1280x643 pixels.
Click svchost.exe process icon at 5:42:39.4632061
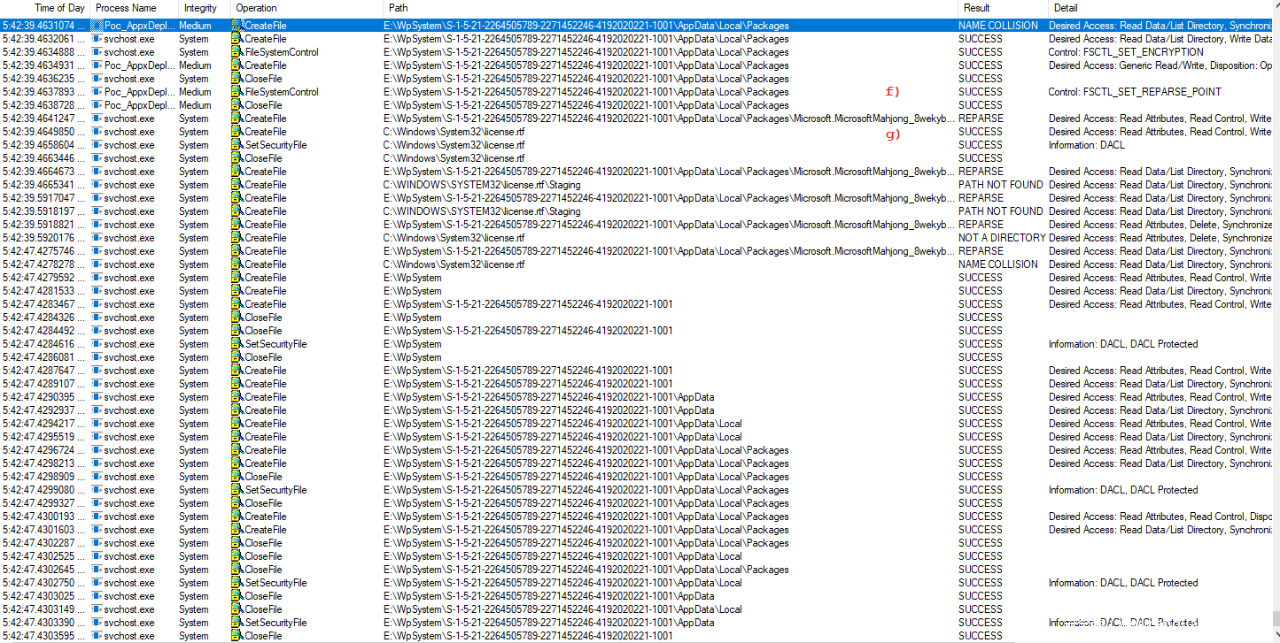point(97,39)
